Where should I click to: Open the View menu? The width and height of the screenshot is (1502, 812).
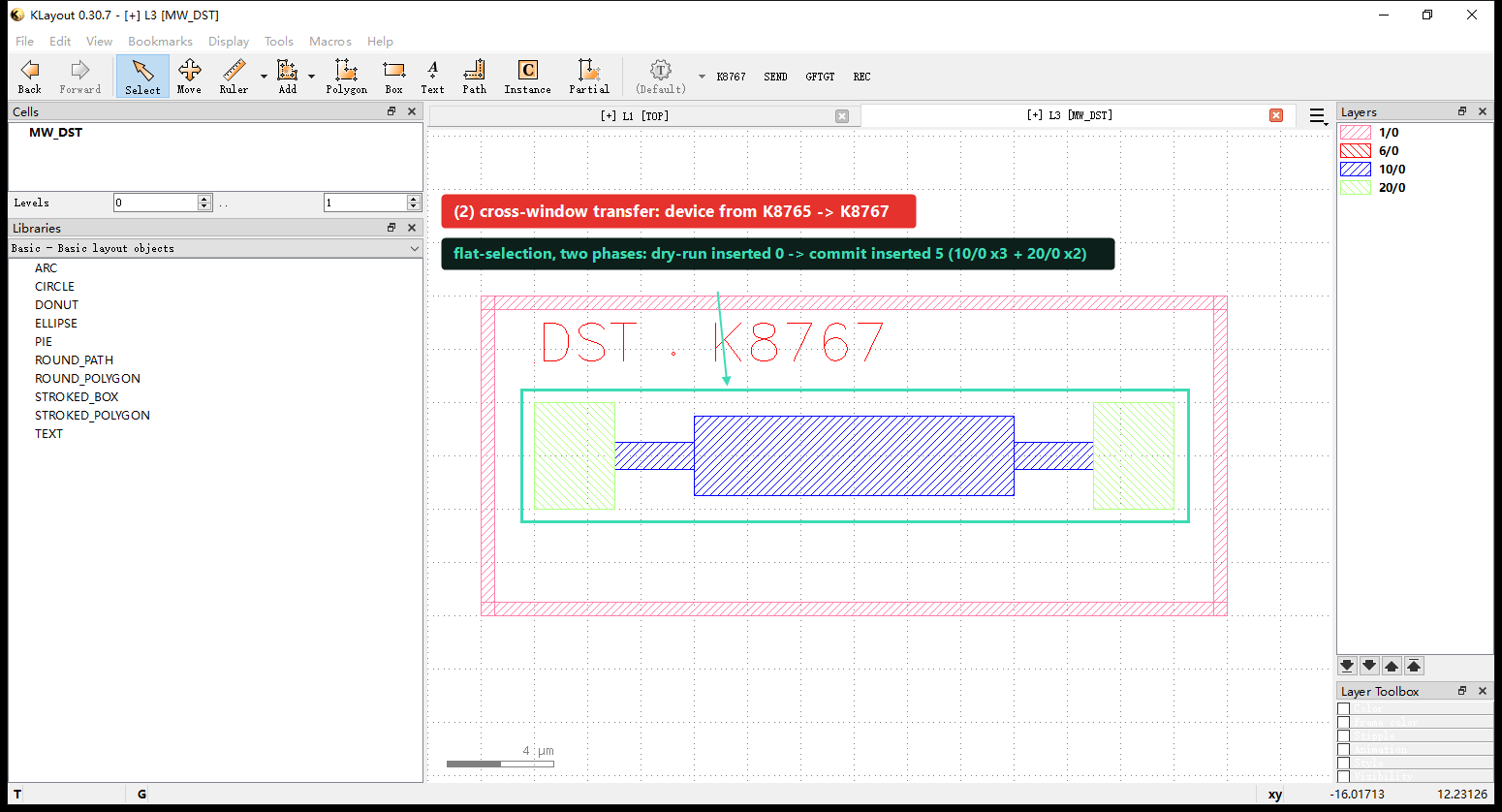99,42
